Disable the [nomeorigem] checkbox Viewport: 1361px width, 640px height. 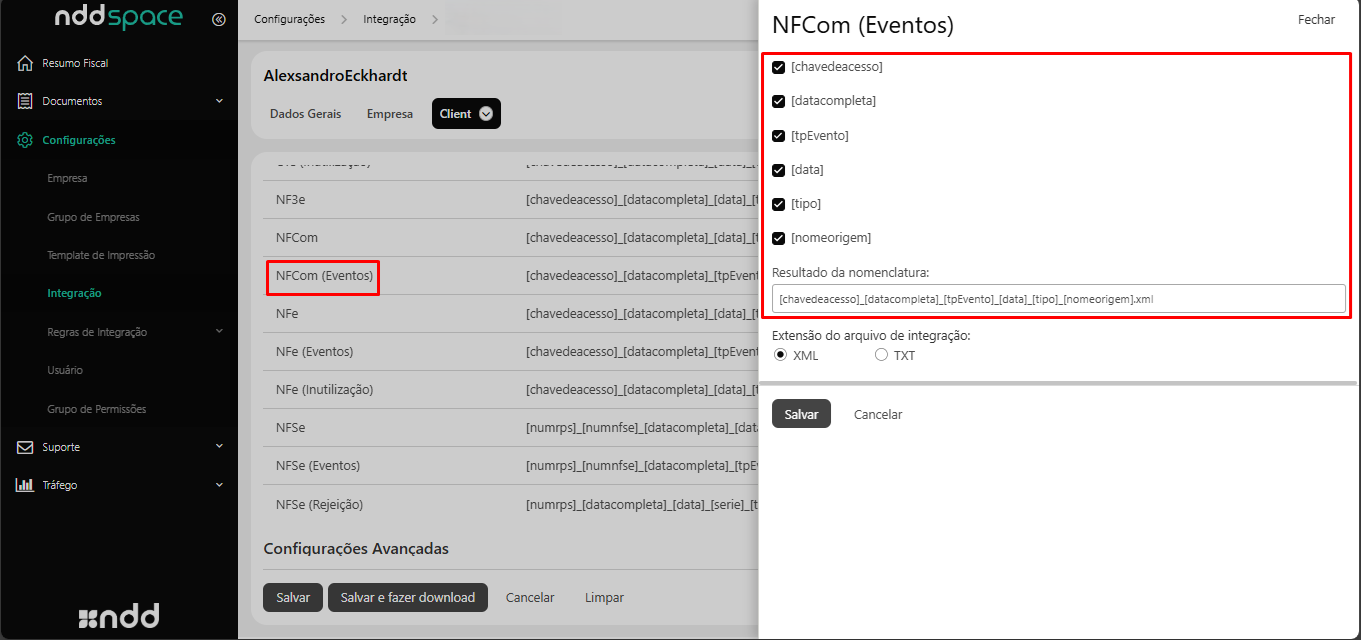point(779,238)
